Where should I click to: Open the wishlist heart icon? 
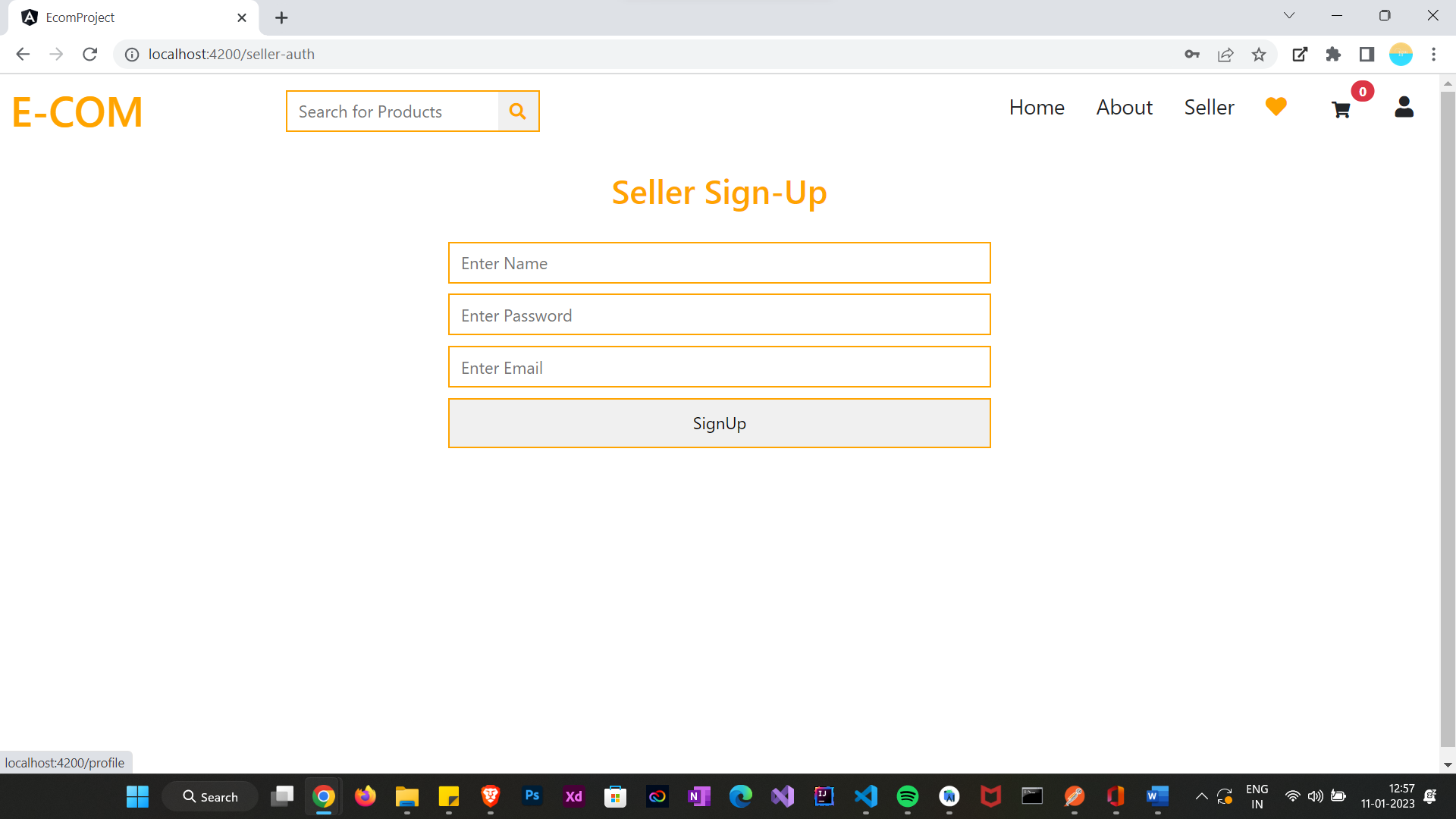1276,107
